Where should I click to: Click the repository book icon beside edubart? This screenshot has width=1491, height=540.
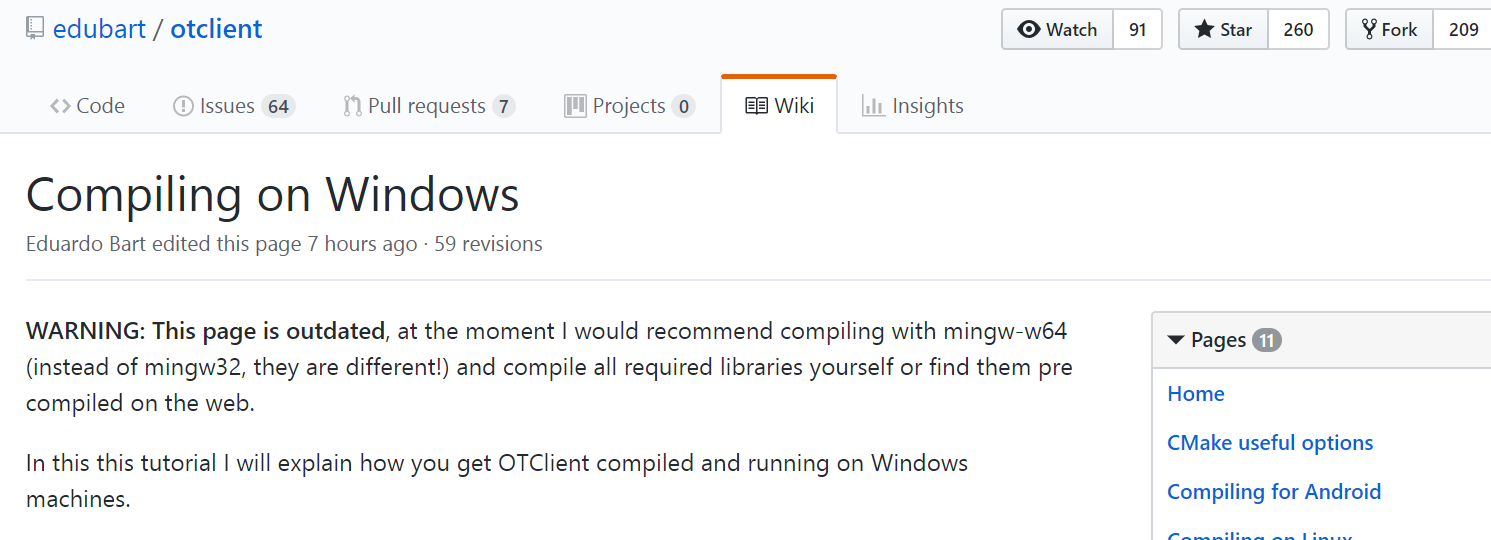pos(35,28)
